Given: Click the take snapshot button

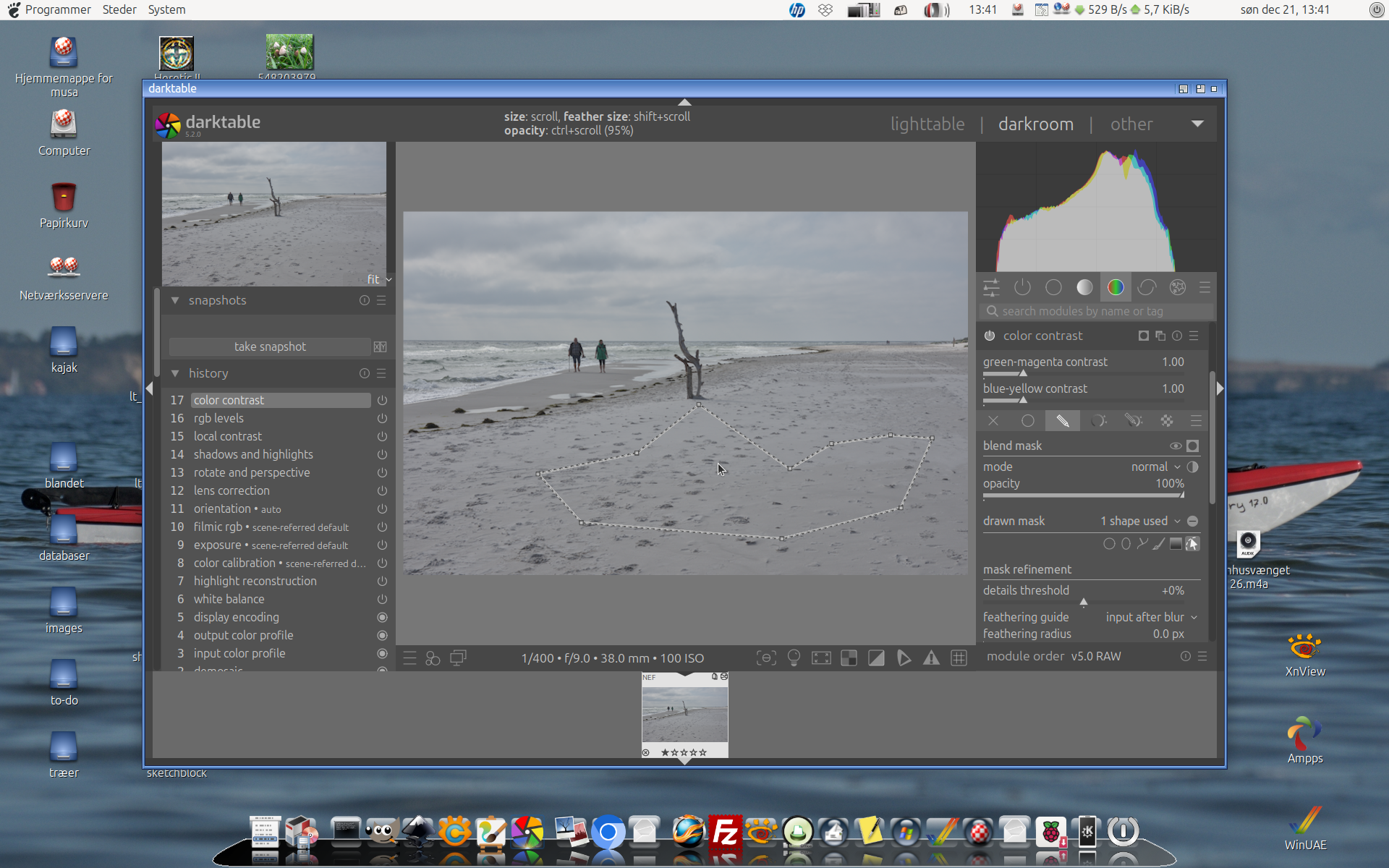Looking at the screenshot, I should tap(270, 347).
